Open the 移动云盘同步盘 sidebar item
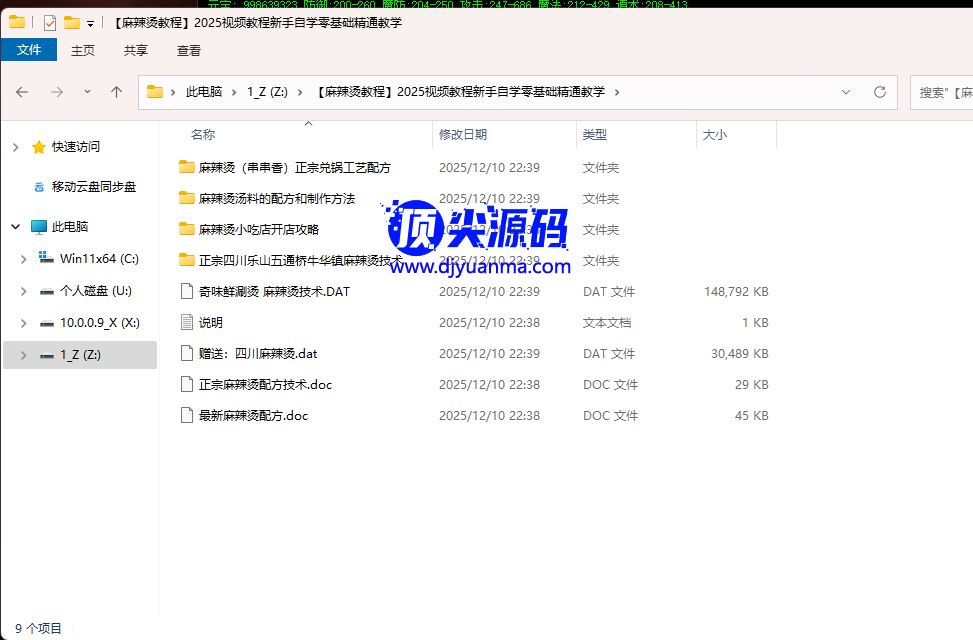Image resolution: width=973 pixels, height=640 pixels. tap(93, 187)
